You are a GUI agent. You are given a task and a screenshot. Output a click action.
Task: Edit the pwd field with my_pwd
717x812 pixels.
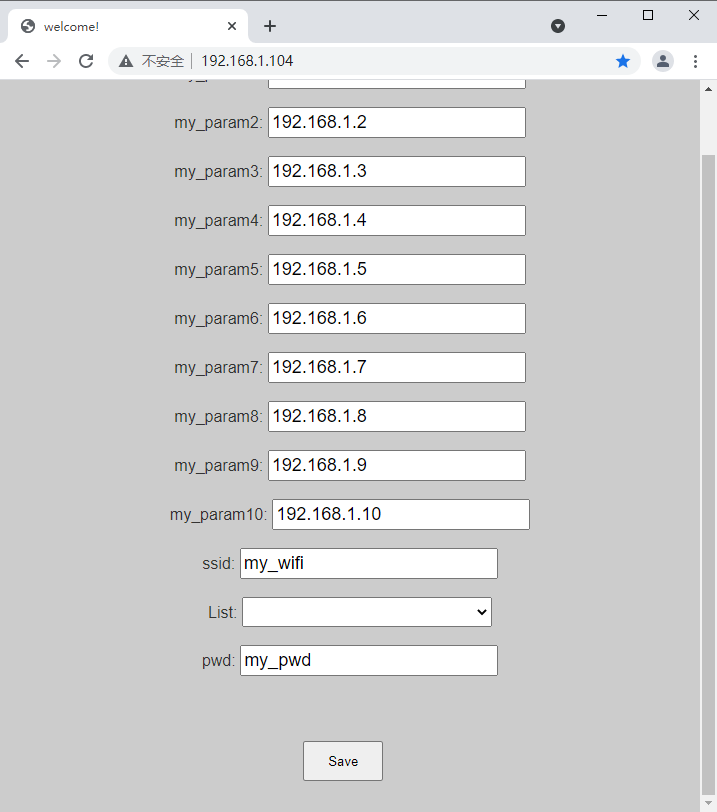pyautogui.click(x=369, y=660)
